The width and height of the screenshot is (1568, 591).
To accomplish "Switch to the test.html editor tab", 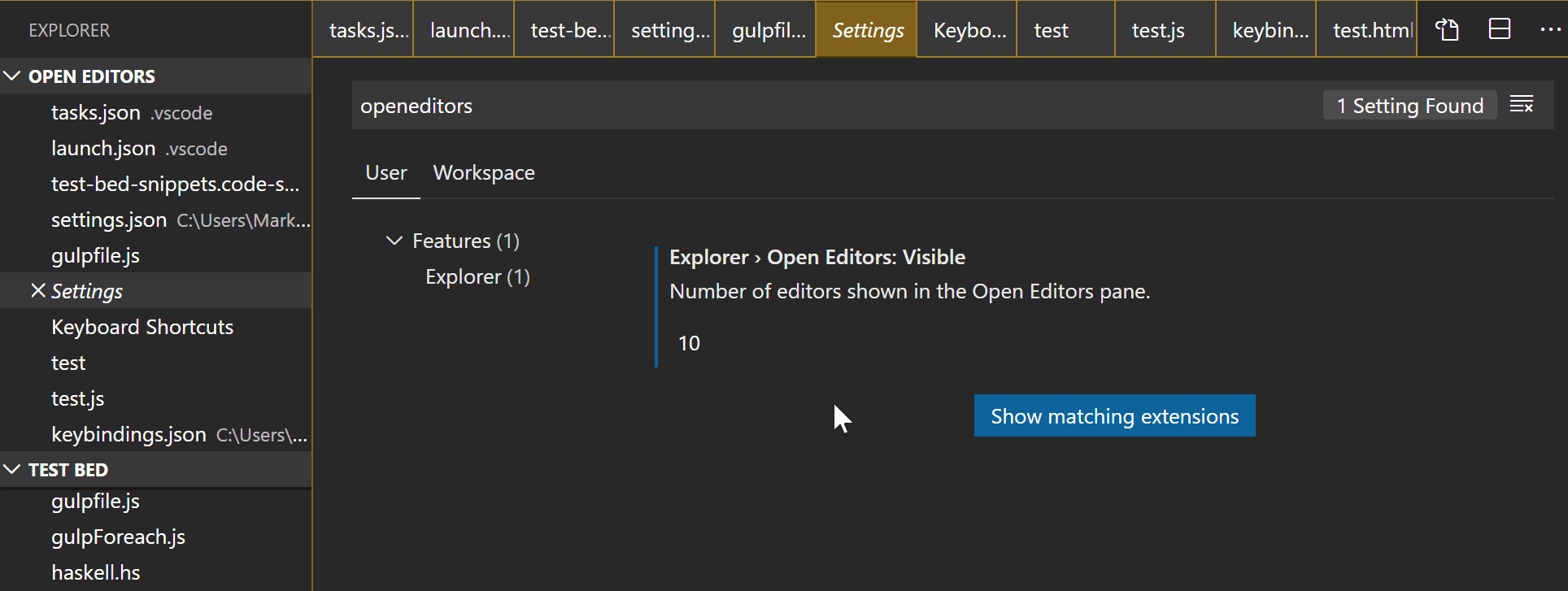I will [x=1371, y=31].
